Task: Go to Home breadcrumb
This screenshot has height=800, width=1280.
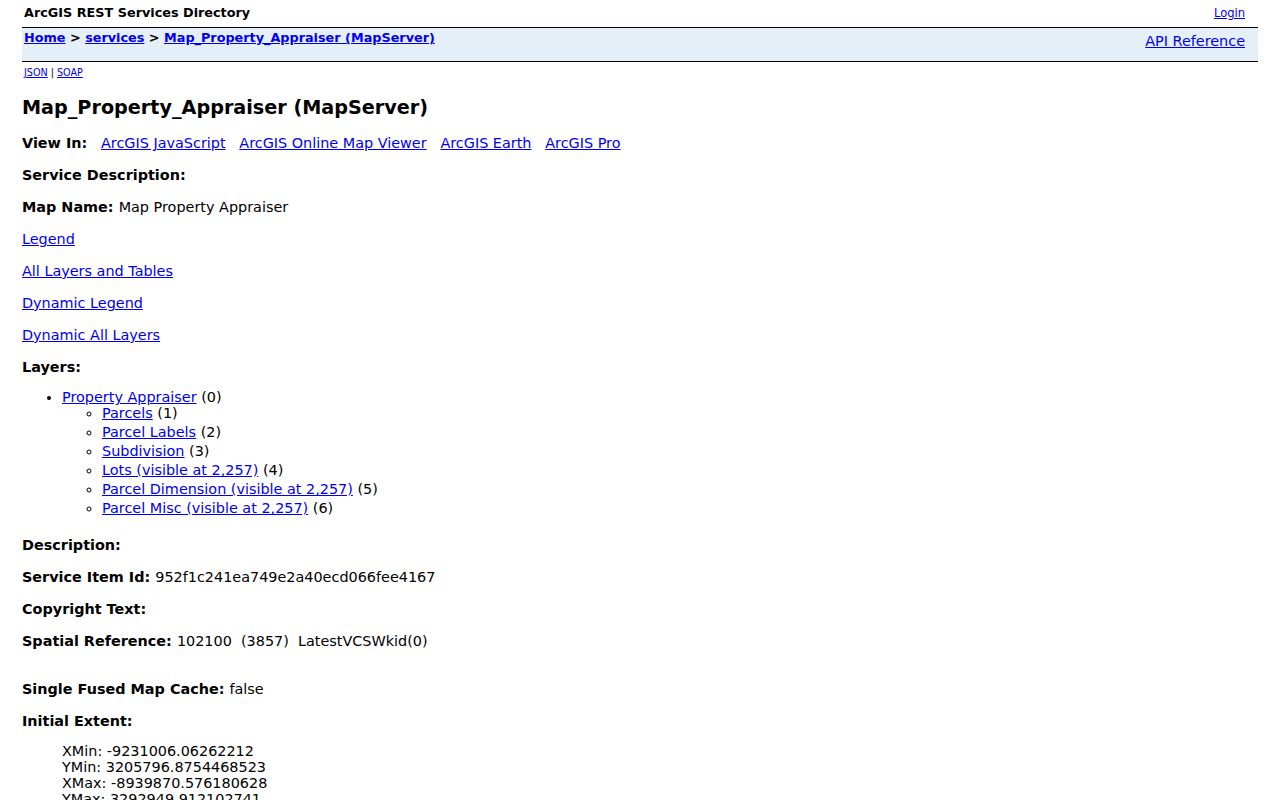Action: coord(44,38)
